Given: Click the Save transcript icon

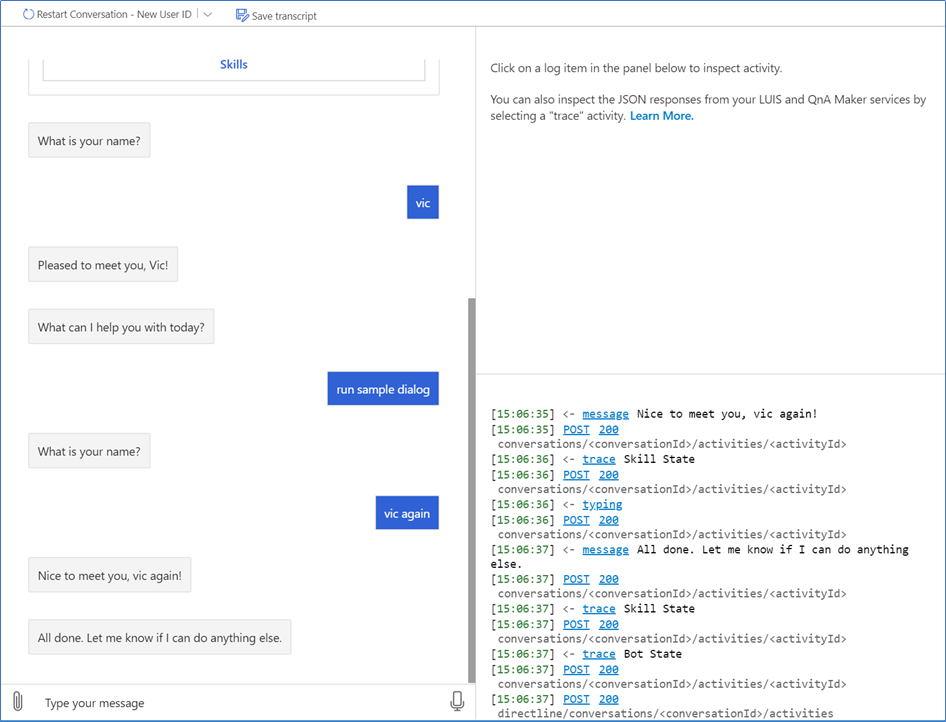Looking at the screenshot, I should tap(242, 15).
